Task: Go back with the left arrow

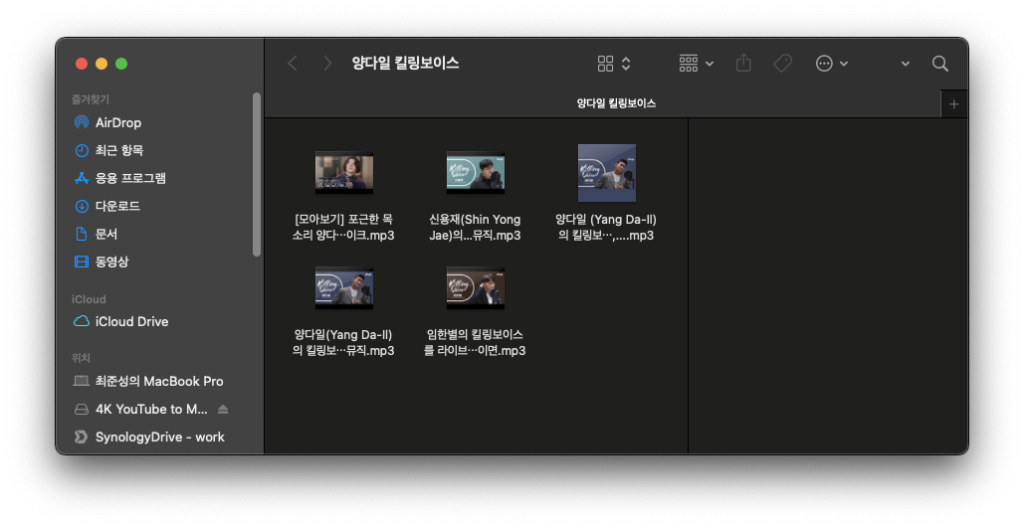Action: (x=292, y=63)
